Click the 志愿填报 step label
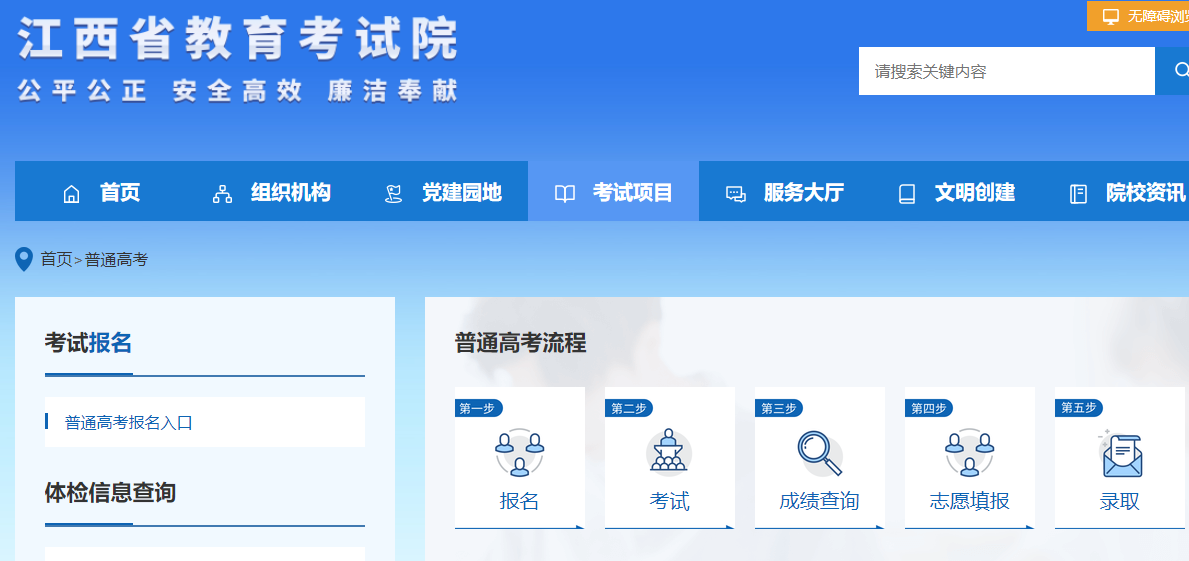Screen dimensions: 1189x561 coord(969,501)
